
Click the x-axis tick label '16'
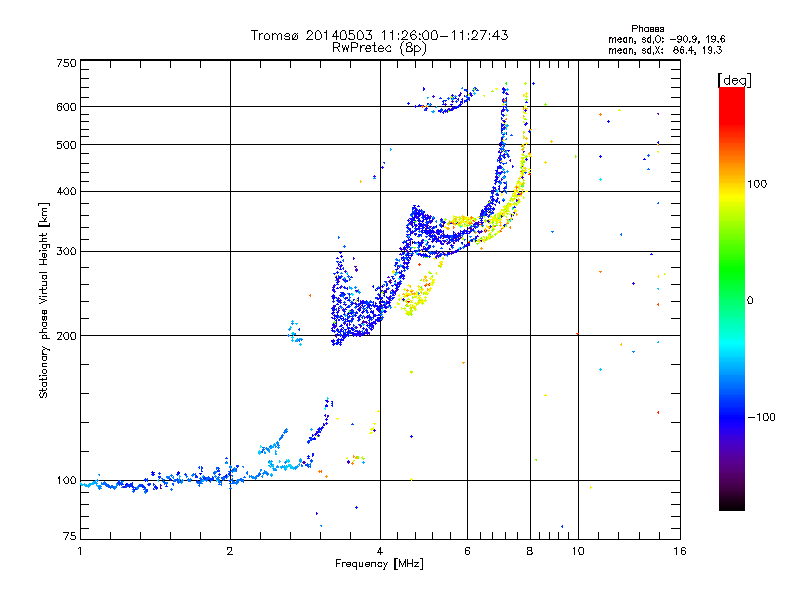click(x=680, y=551)
